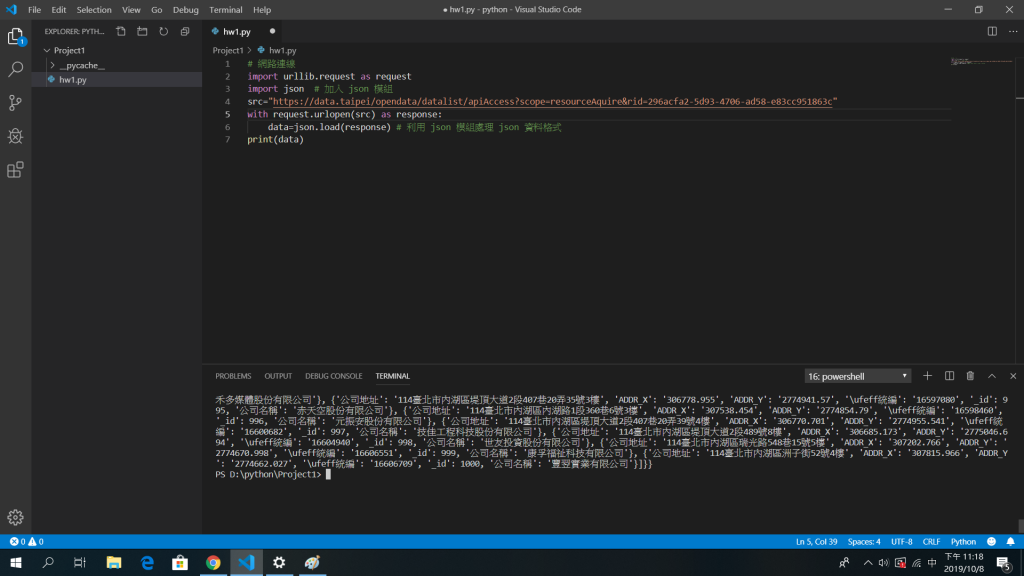Create a new file in Explorer
This screenshot has width=1024, height=576.
tap(121, 31)
